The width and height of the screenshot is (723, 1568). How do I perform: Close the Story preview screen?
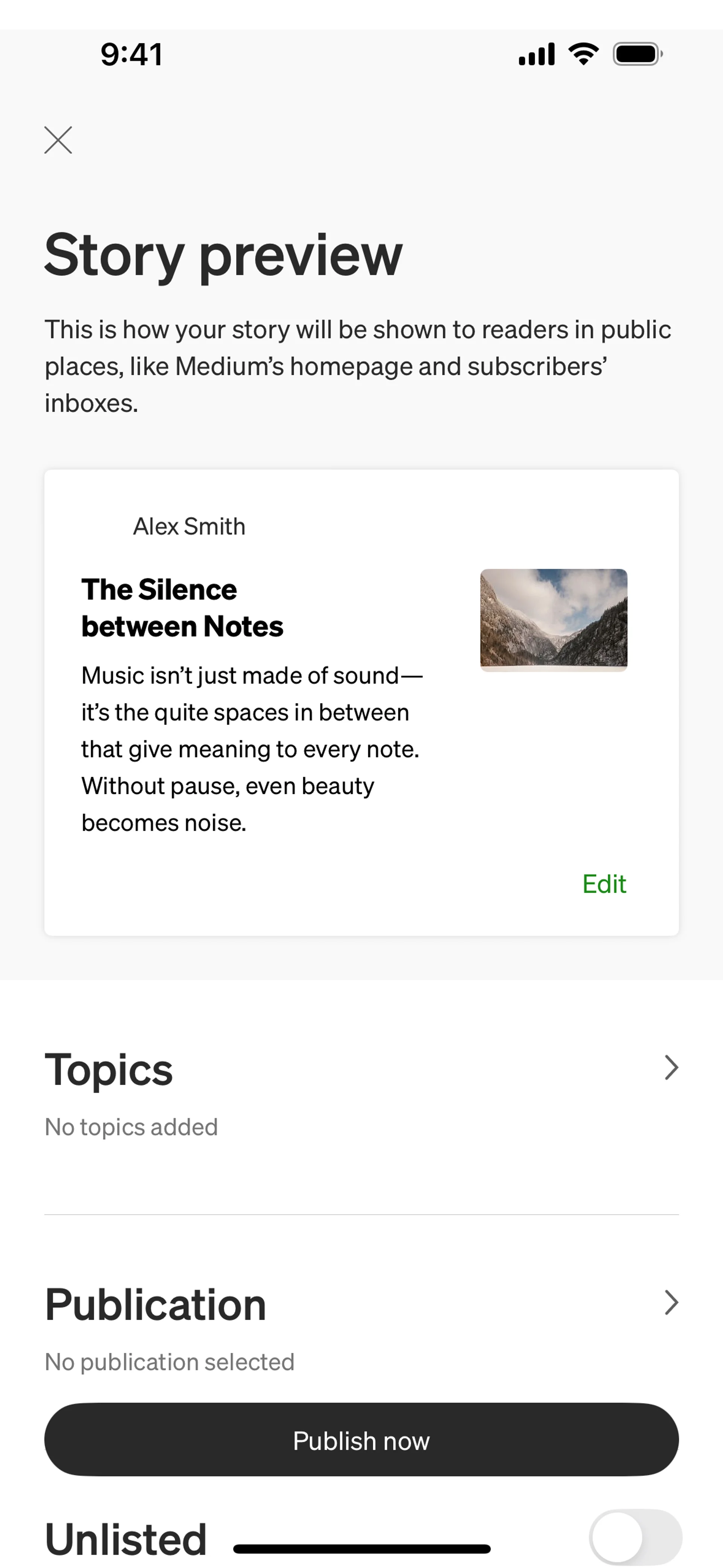click(58, 140)
